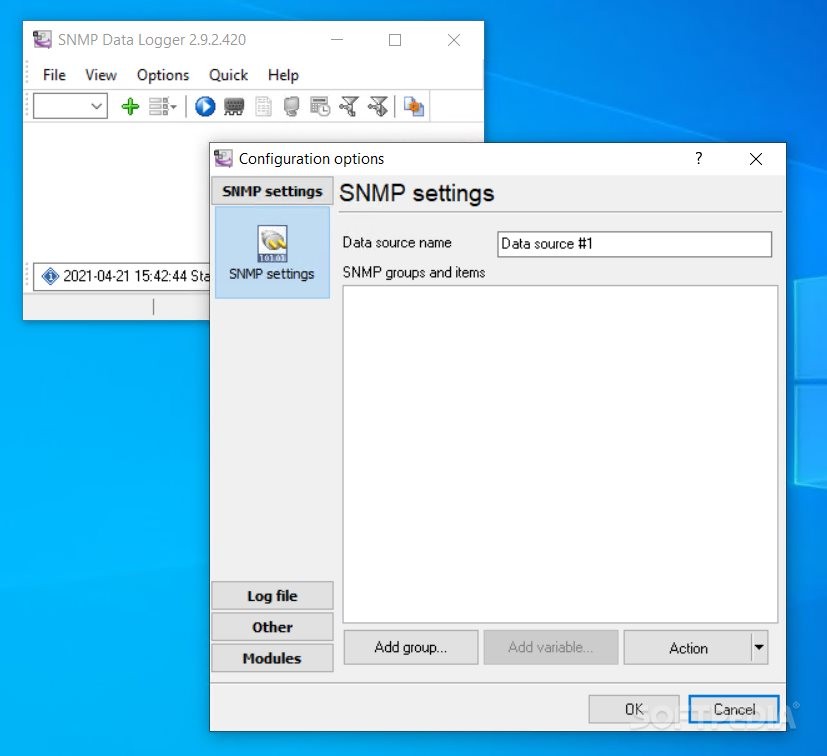827x756 pixels.
Task: Close the Configuration options dialog
Action: pos(756,159)
